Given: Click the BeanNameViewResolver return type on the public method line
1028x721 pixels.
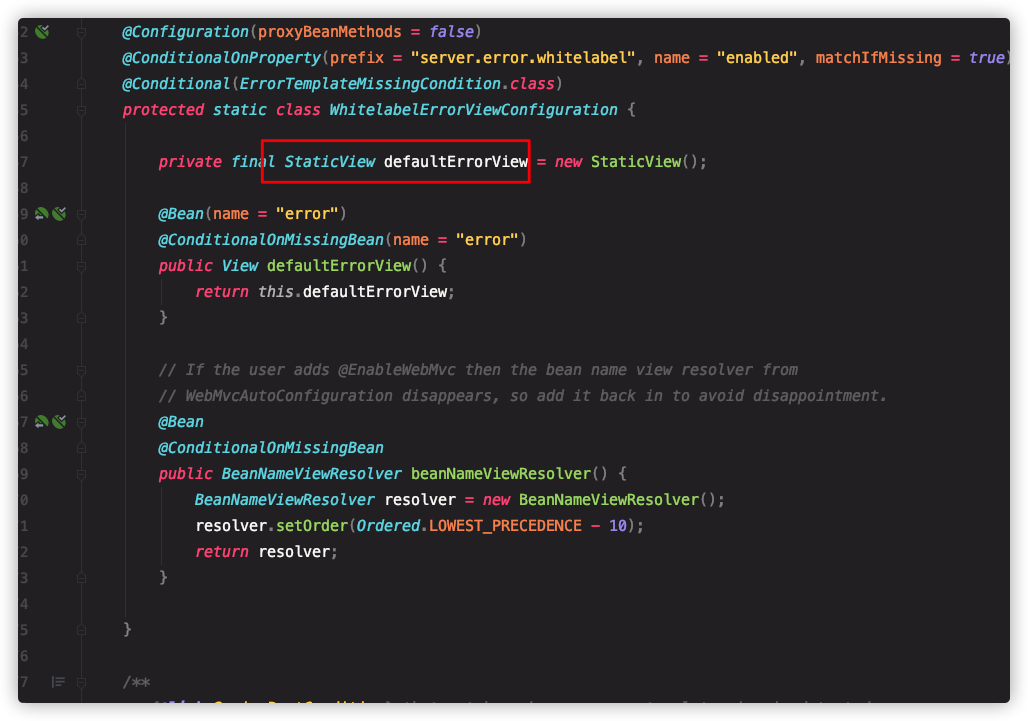Looking at the screenshot, I should tap(311, 473).
